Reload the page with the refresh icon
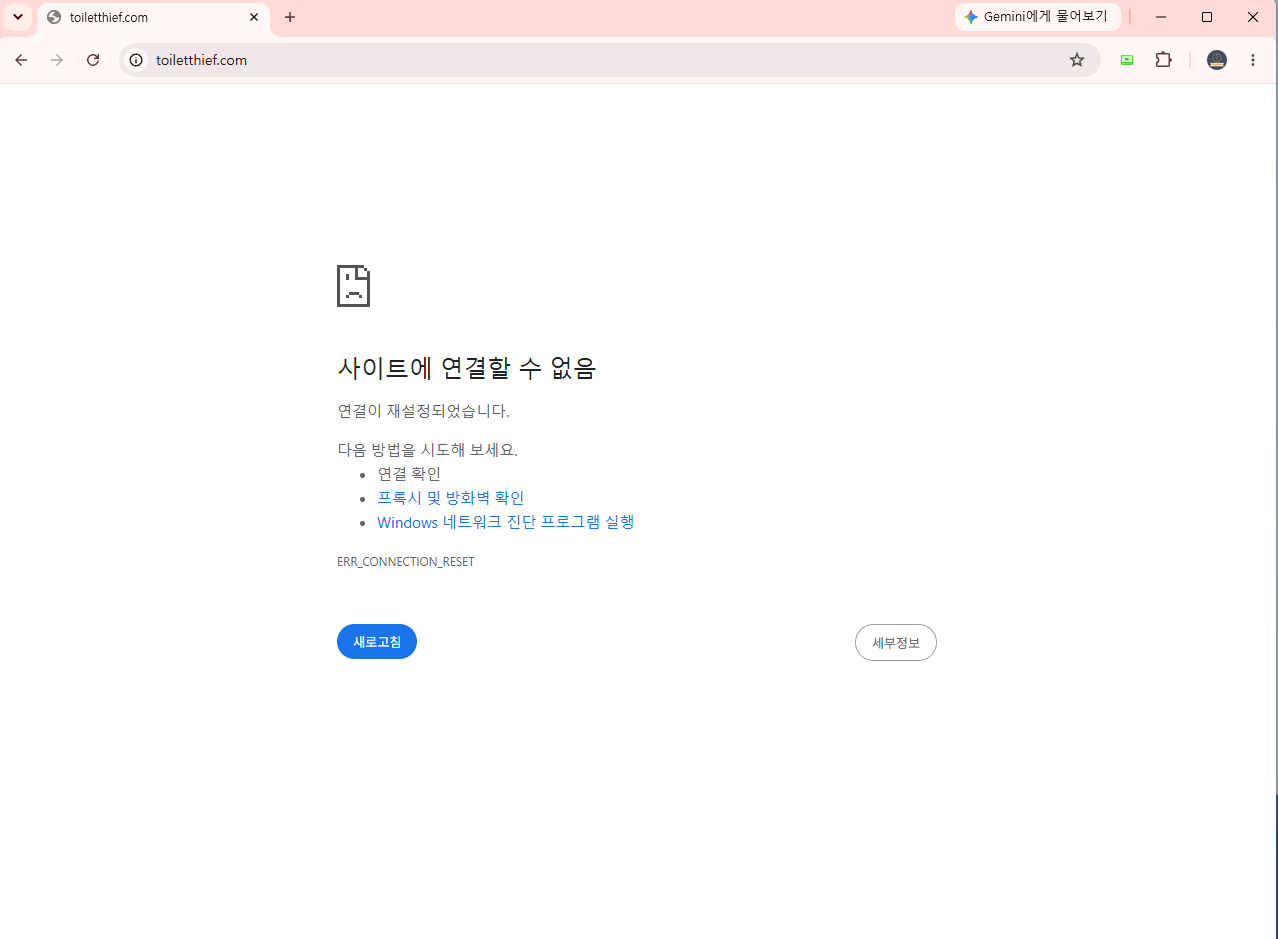Viewport: 1278px width, 939px height. click(93, 60)
